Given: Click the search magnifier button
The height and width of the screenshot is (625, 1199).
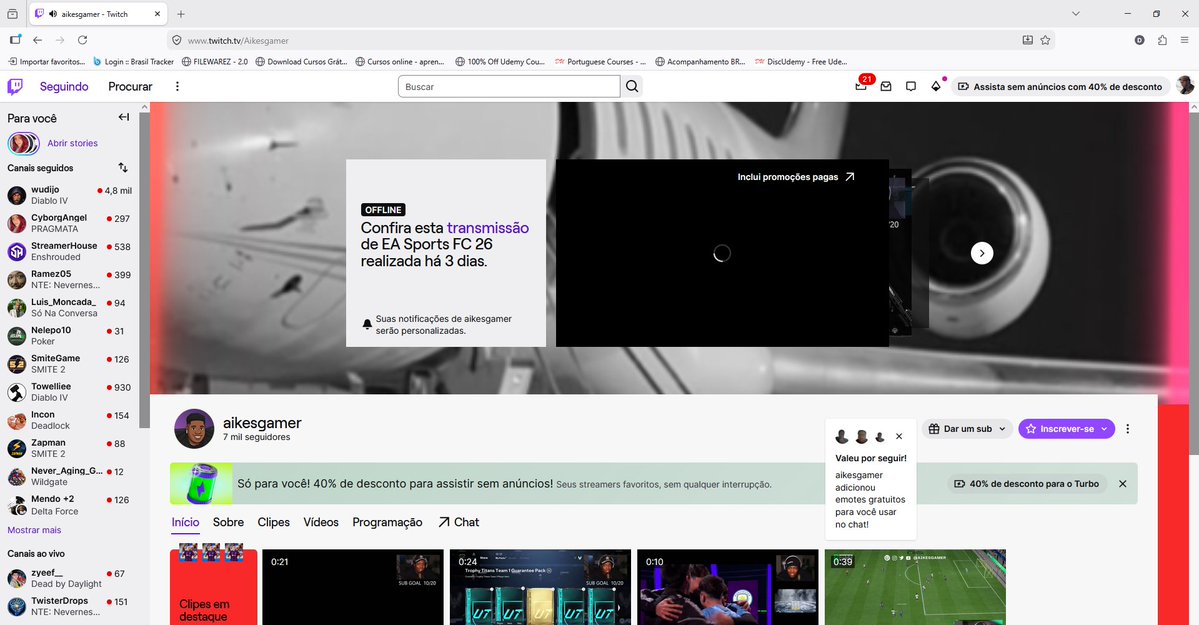Looking at the screenshot, I should click(x=632, y=86).
